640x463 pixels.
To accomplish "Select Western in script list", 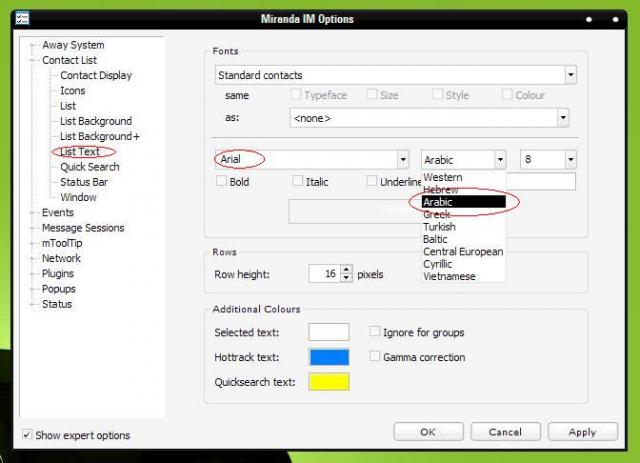I will coord(443,177).
